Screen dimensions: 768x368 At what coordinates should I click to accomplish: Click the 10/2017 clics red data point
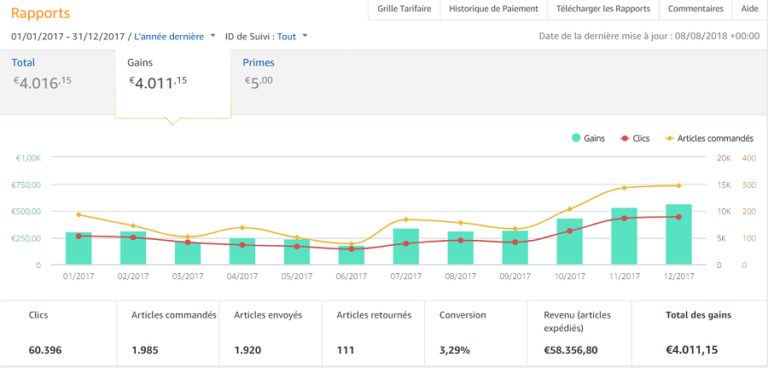click(570, 231)
